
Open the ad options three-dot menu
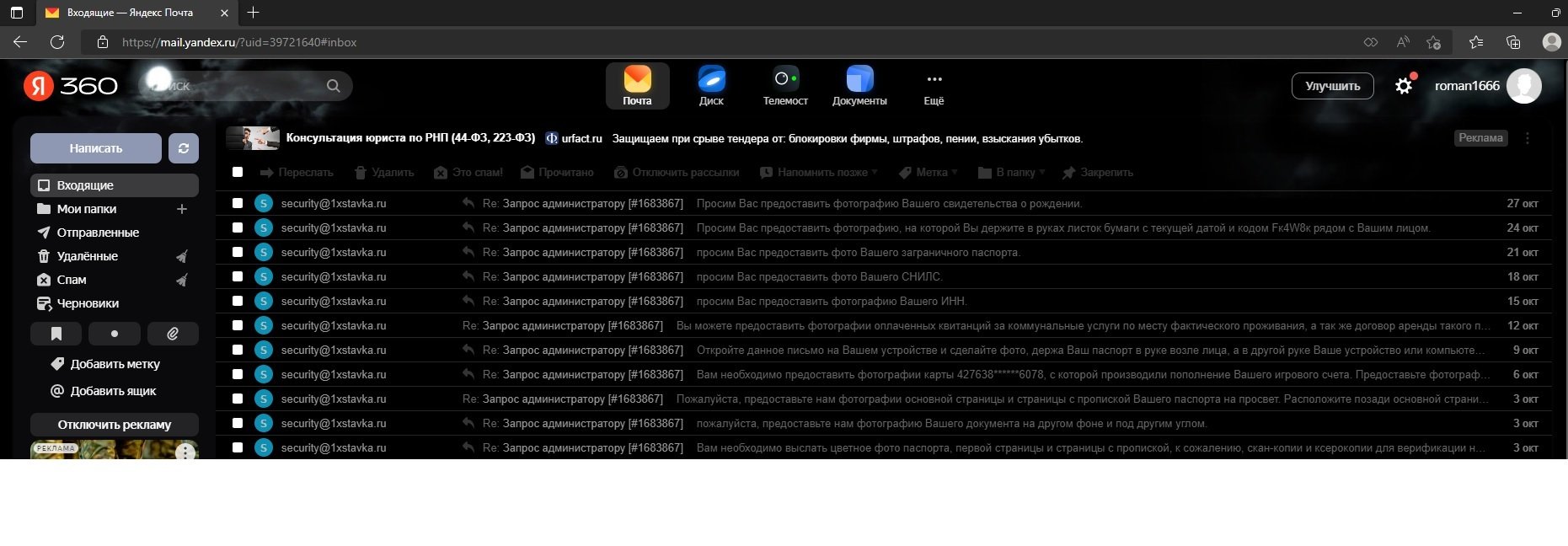[x=1527, y=138]
